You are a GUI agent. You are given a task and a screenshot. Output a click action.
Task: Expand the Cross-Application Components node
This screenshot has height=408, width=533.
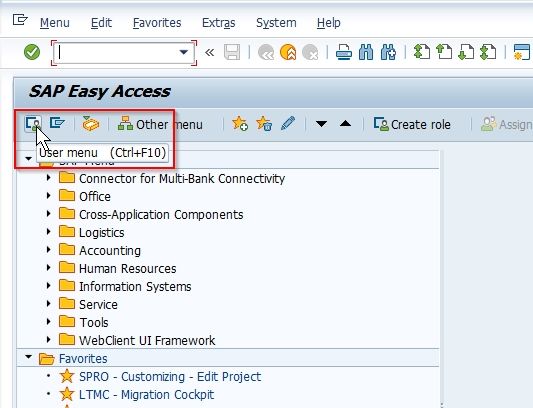[49, 214]
